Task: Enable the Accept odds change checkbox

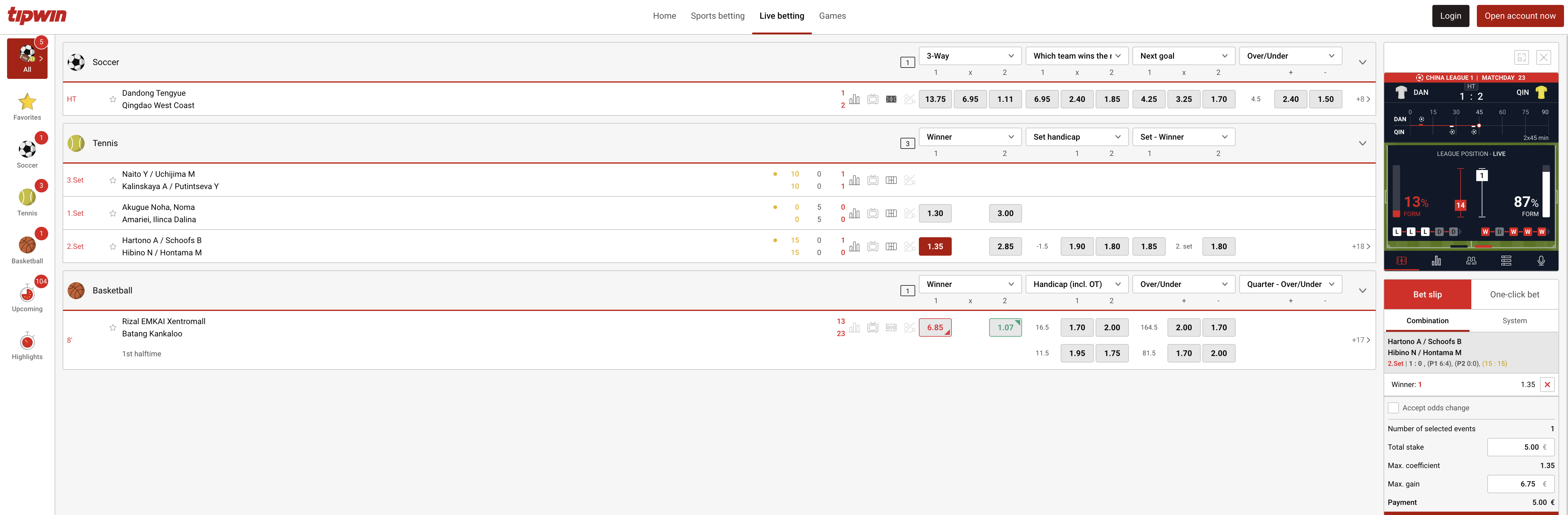Action: (1393, 408)
